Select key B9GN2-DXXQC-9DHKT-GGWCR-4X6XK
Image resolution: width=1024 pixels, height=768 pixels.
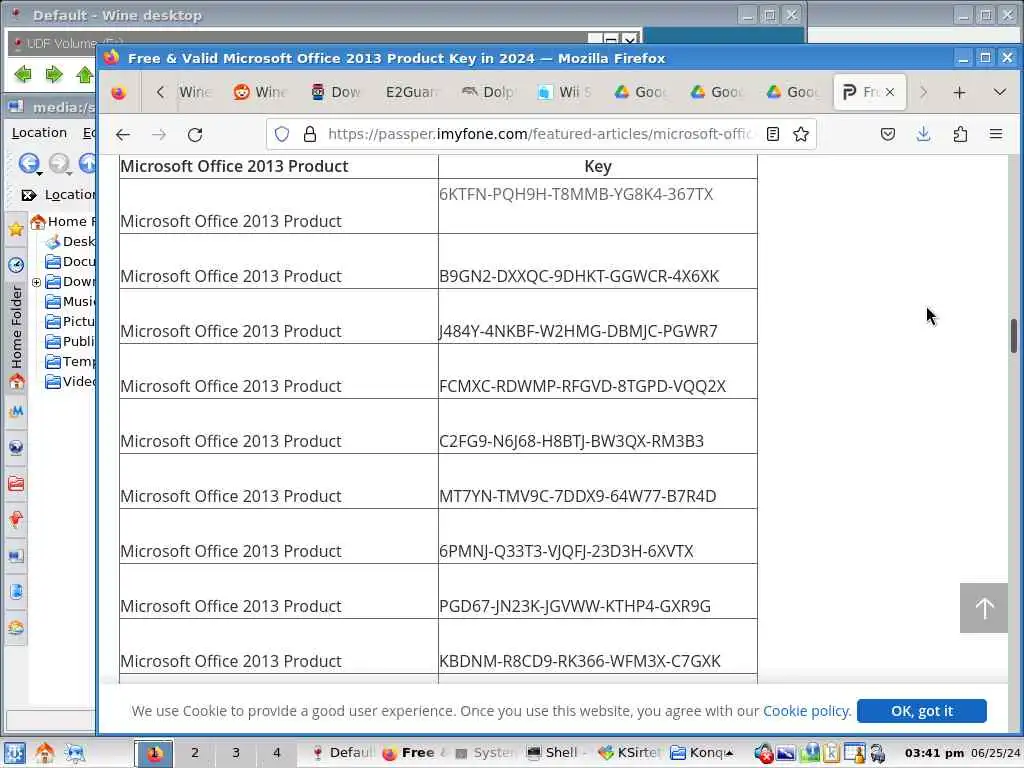579,276
